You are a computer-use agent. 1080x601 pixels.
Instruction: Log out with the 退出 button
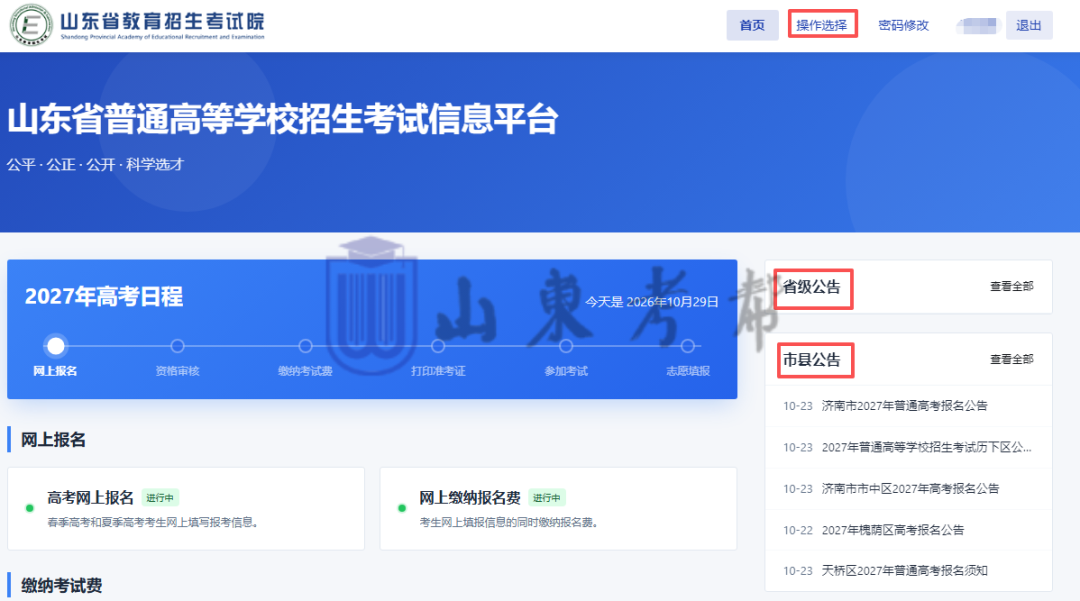click(x=1028, y=25)
